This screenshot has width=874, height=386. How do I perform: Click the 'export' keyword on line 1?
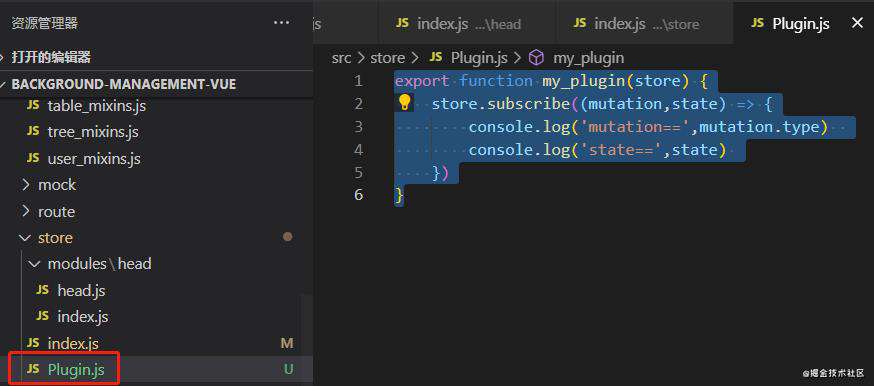click(422, 81)
